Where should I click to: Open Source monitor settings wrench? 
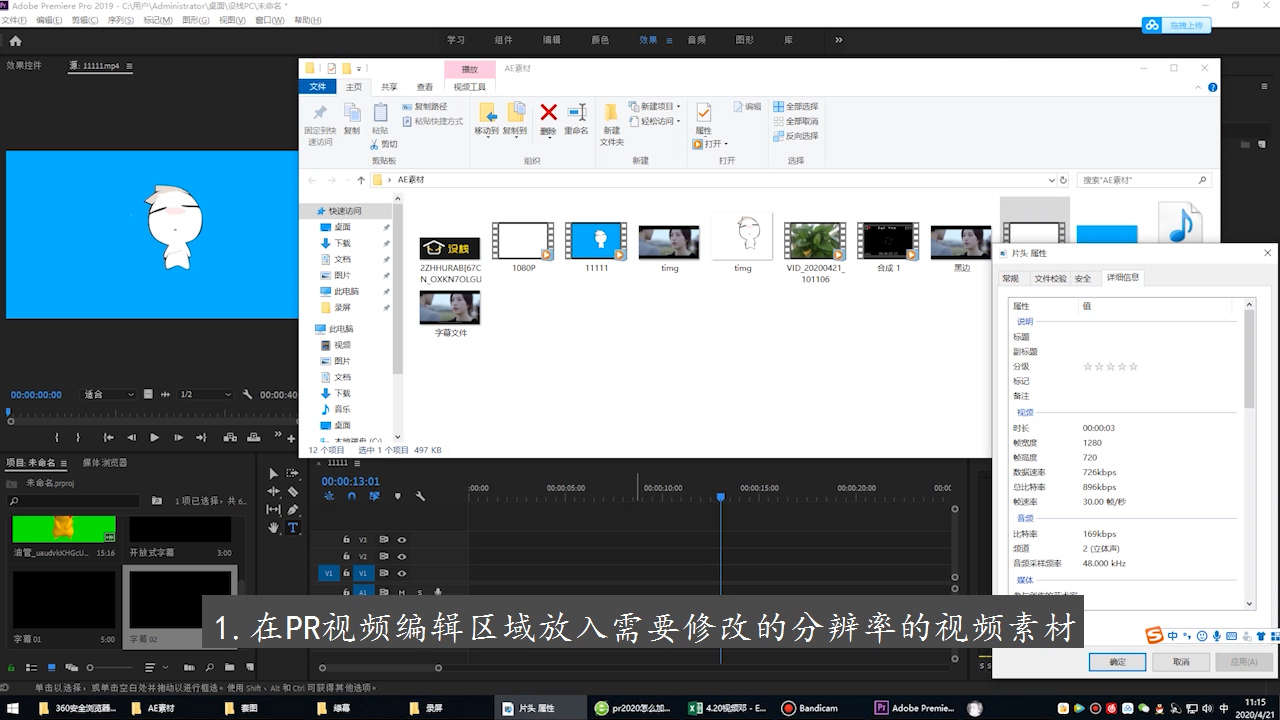pyautogui.click(x=247, y=394)
